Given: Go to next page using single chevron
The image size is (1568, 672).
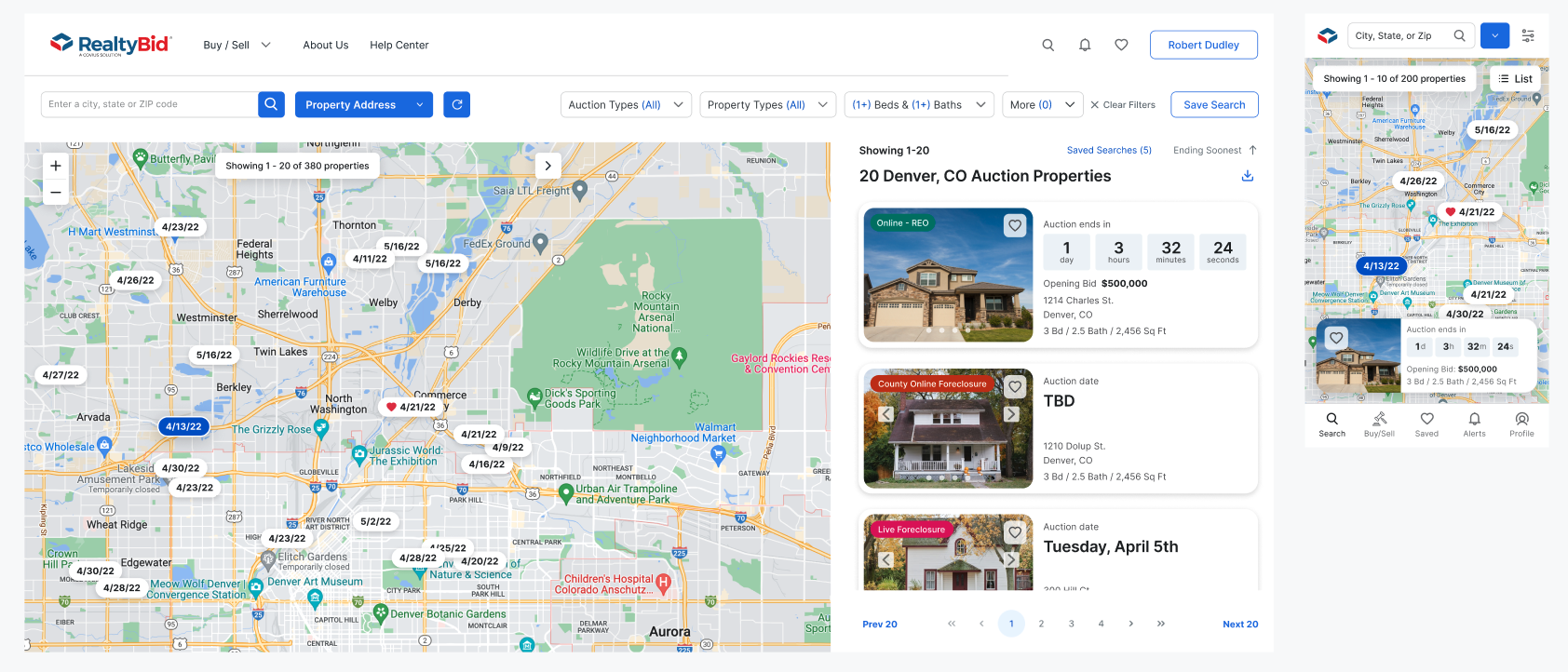Looking at the screenshot, I should coord(1131,624).
